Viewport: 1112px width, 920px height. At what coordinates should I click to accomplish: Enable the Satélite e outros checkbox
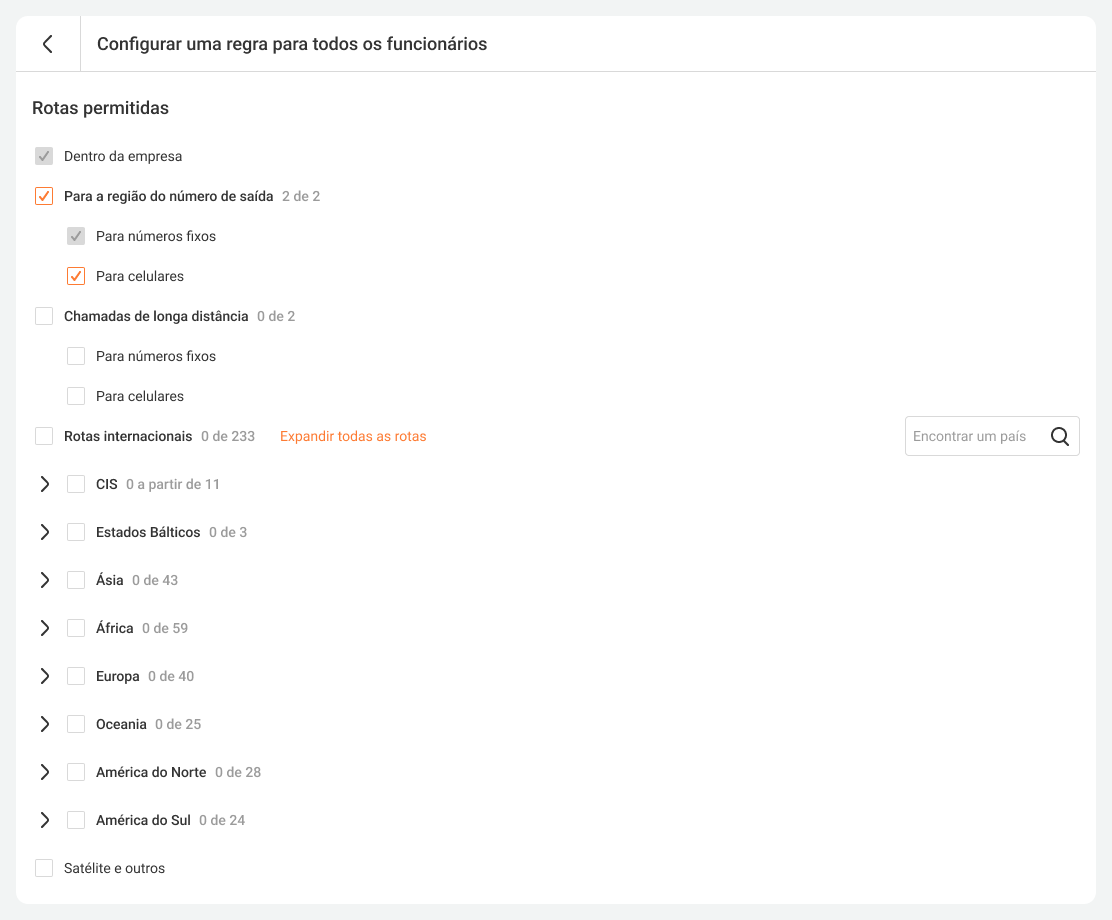click(44, 868)
